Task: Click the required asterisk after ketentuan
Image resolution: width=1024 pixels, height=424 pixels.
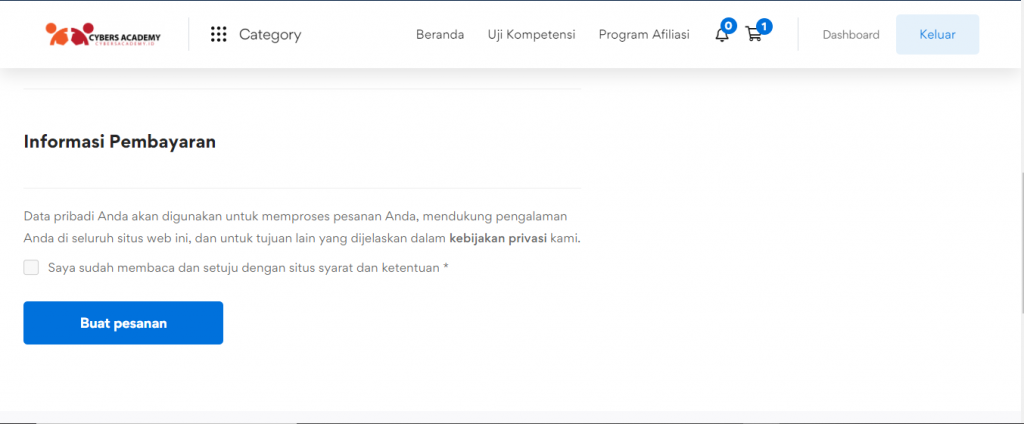Action: point(446,267)
